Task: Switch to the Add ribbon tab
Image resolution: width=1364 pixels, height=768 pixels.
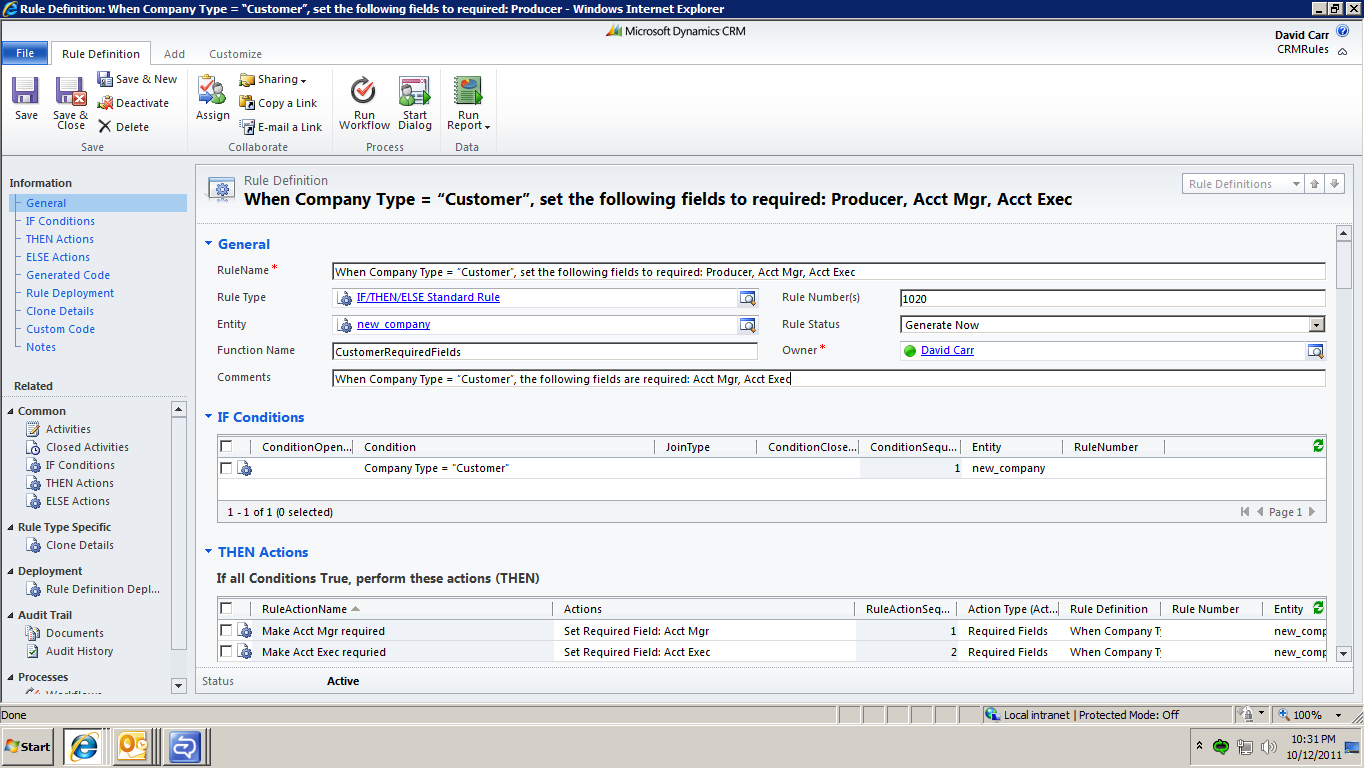Action: click(174, 54)
